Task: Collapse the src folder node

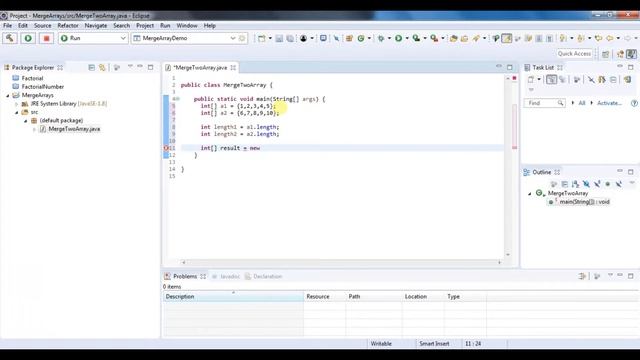Action: click(16, 112)
